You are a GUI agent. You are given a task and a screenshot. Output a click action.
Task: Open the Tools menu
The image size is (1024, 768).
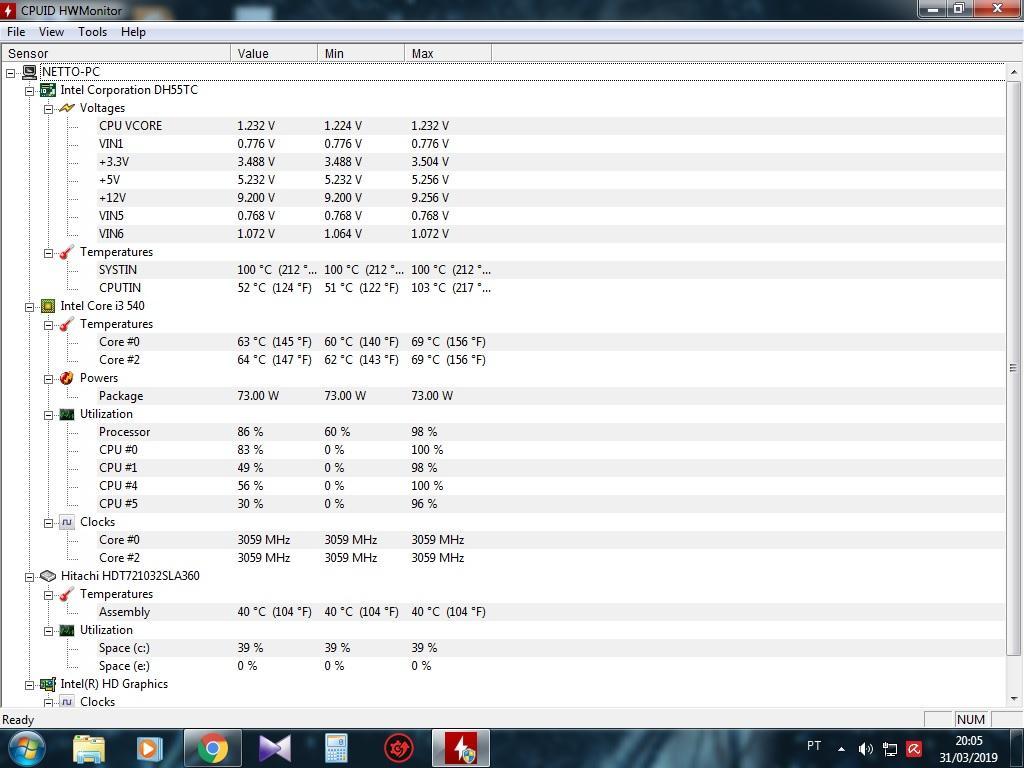[92, 32]
